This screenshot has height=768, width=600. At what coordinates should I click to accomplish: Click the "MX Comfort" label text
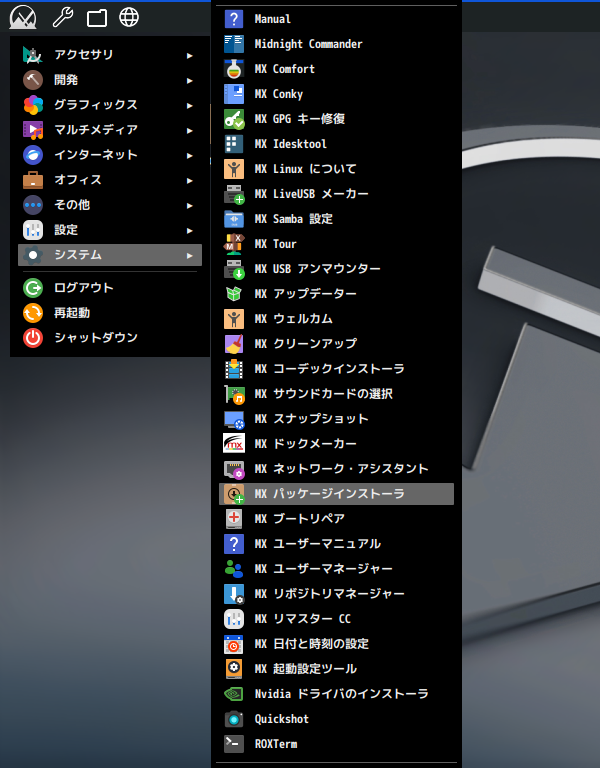pos(285,69)
